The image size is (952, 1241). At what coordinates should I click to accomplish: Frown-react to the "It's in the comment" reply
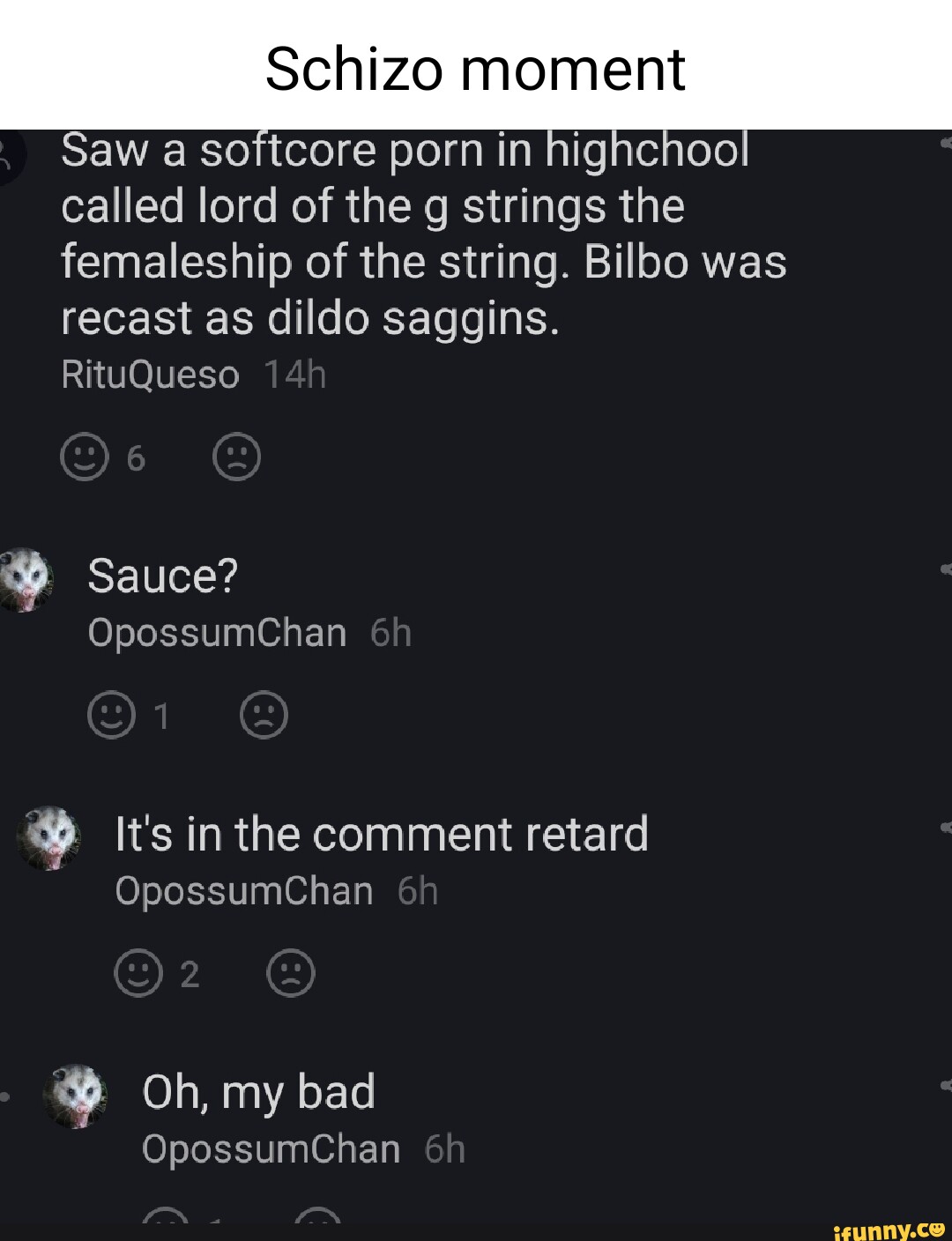point(291,973)
